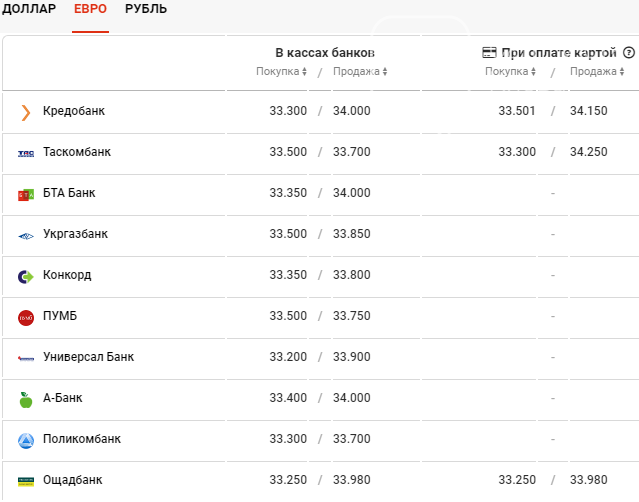
Task: Click the Concord bank logo icon
Action: [26, 276]
